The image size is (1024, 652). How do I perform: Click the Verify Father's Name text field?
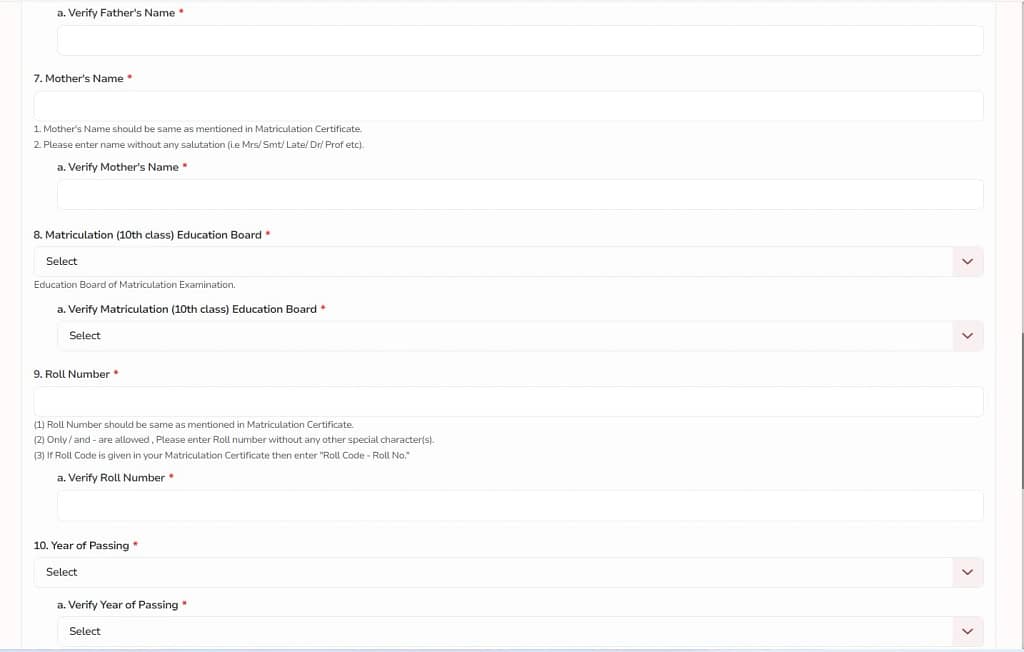point(520,41)
